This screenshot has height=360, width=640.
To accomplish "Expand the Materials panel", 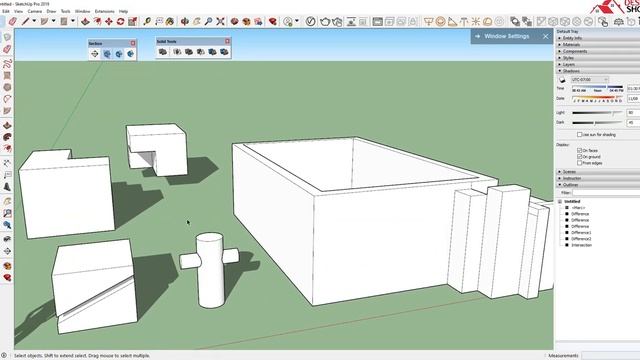I will click(x=598, y=44).
